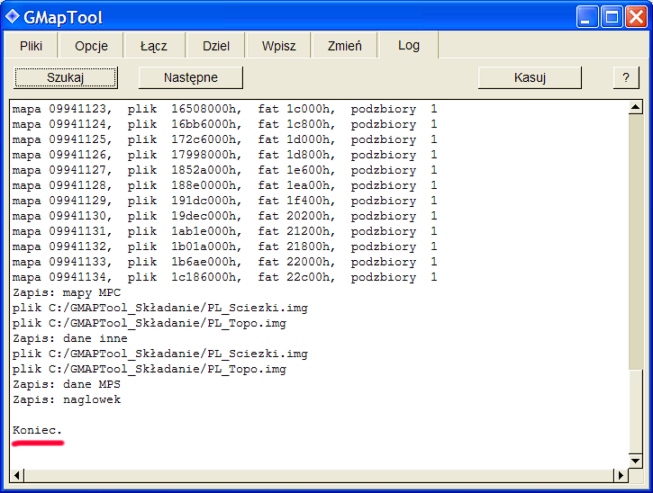Minimize the GMapTool window

point(587,17)
